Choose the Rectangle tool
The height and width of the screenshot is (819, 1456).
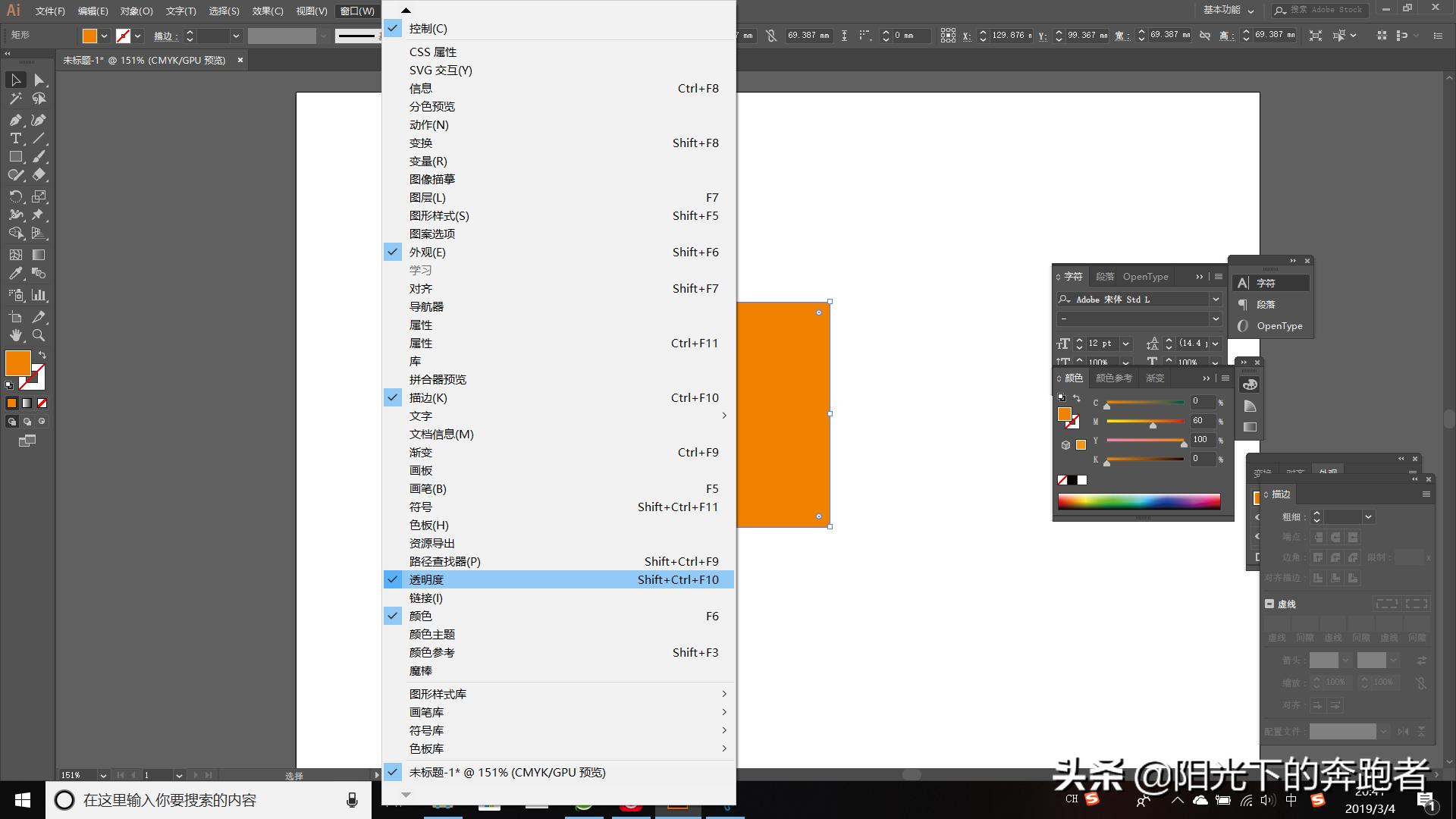coord(15,156)
